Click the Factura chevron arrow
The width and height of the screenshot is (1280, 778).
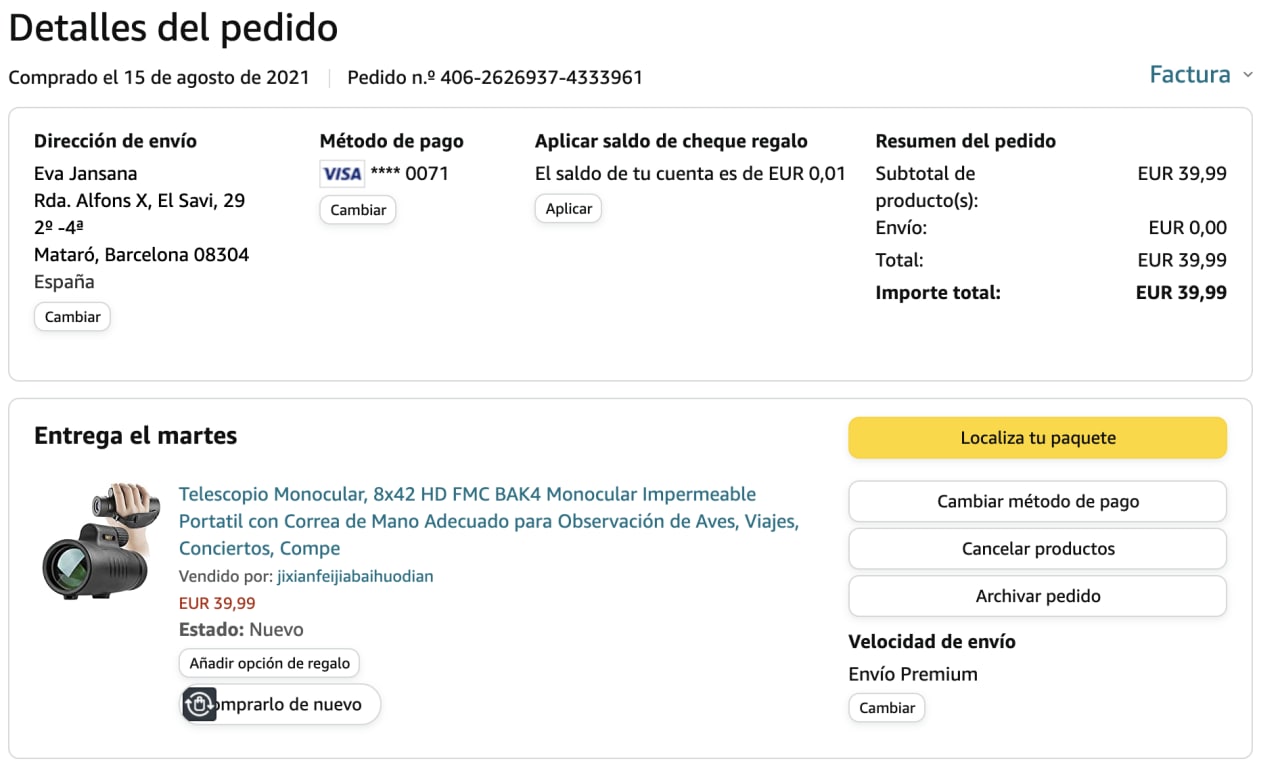tap(1247, 75)
